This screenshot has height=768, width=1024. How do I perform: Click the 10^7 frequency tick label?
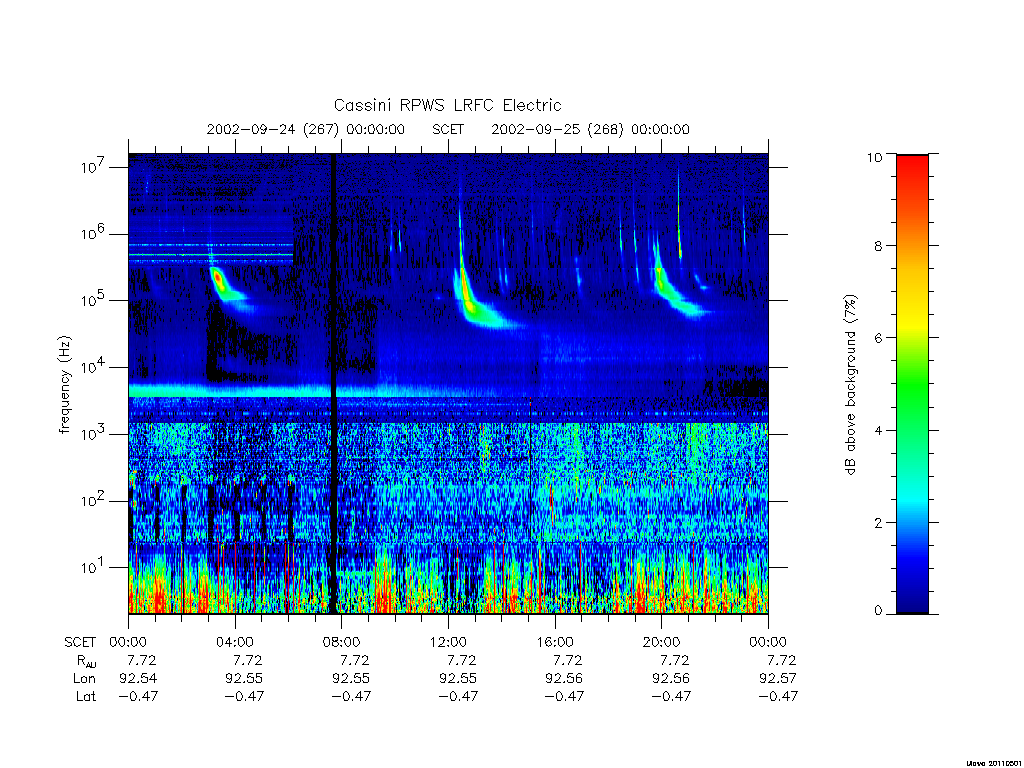93,166
